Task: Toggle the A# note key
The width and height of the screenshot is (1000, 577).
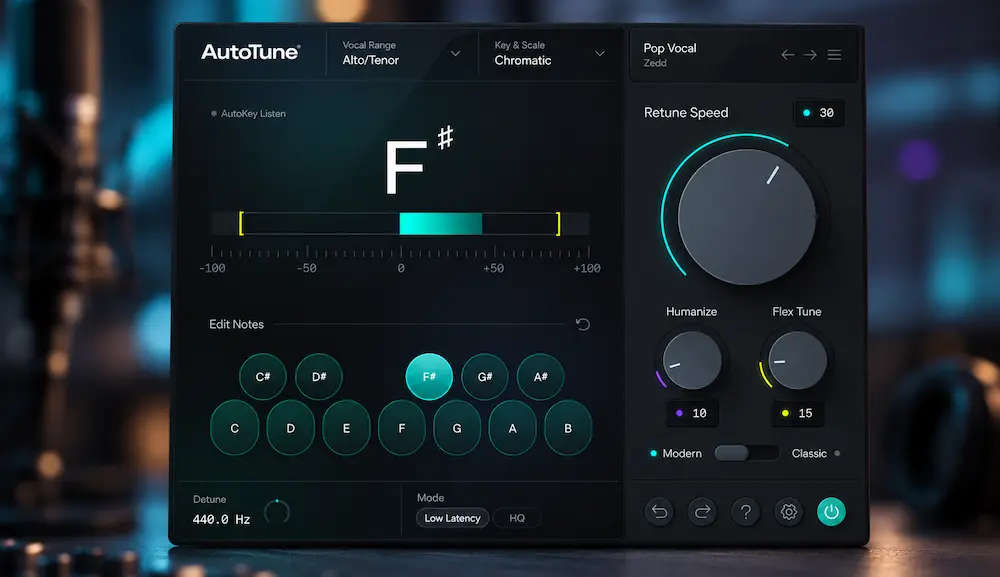Action: (540, 377)
